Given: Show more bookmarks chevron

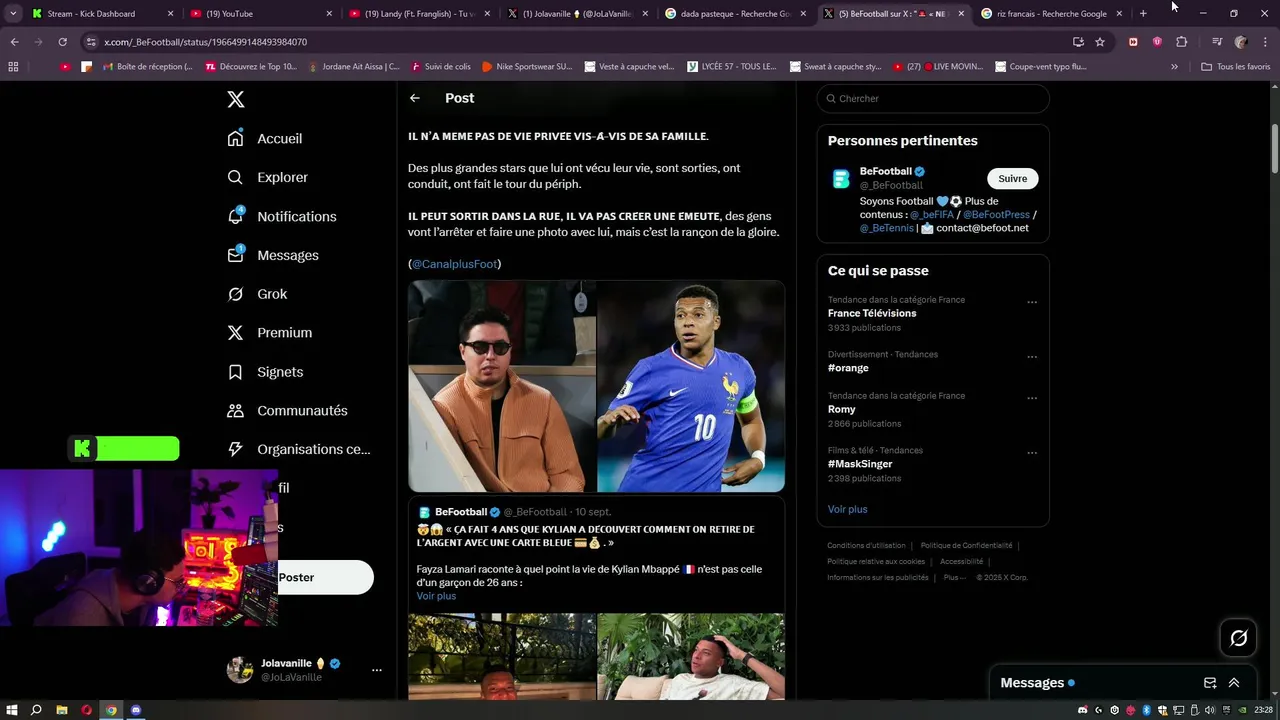Looking at the screenshot, I should 1174,67.
